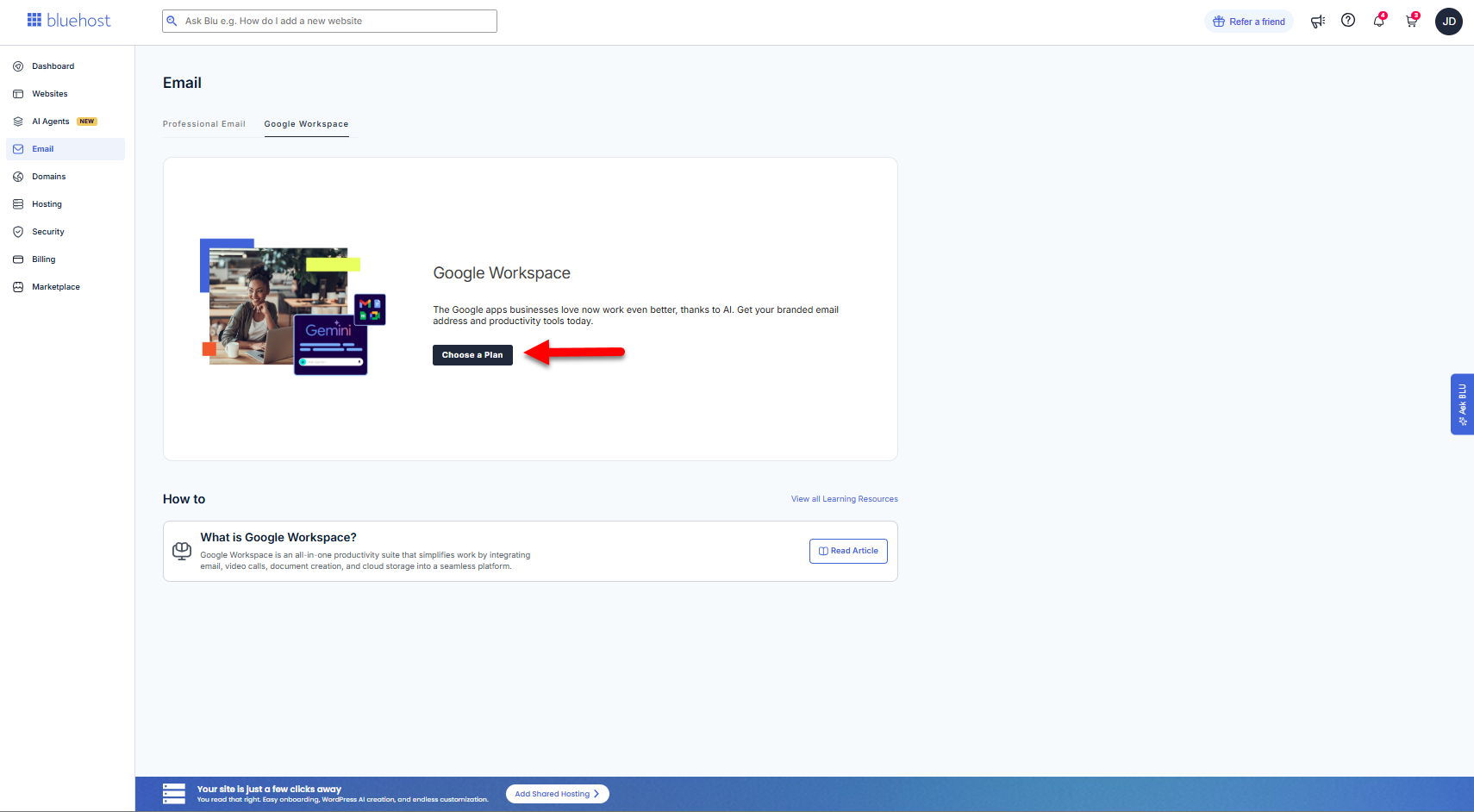This screenshot has height=812, width=1474.
Task: Open the shopping cart icon
Action: pyautogui.click(x=1412, y=21)
